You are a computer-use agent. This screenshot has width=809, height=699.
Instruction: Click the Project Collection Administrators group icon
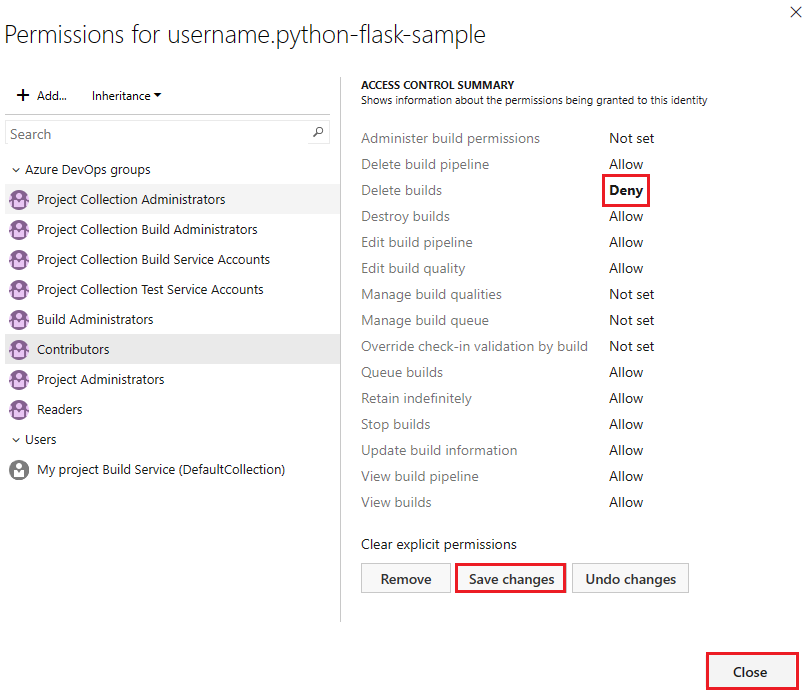click(19, 200)
